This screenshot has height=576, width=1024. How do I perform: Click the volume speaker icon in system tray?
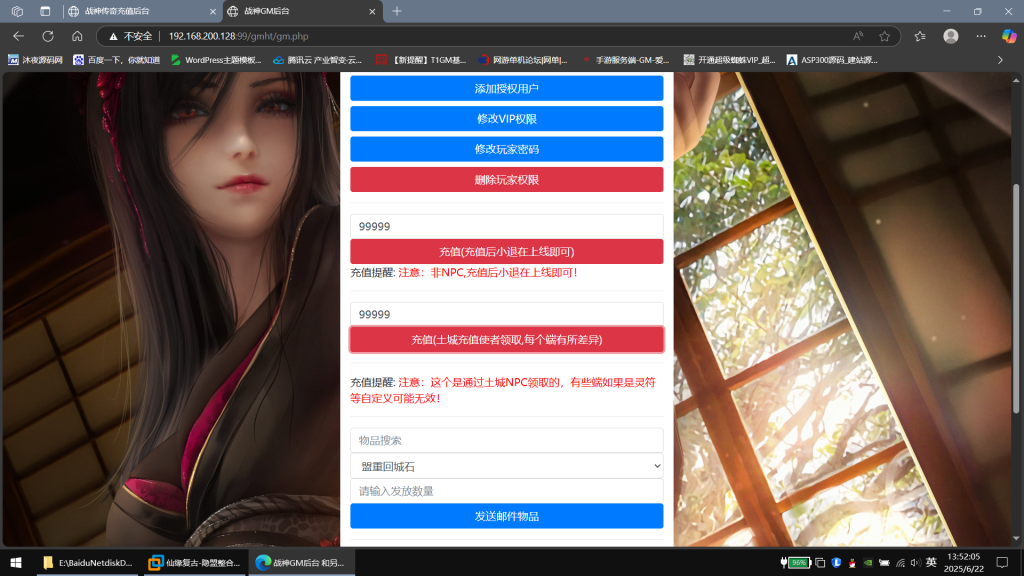(x=914, y=563)
